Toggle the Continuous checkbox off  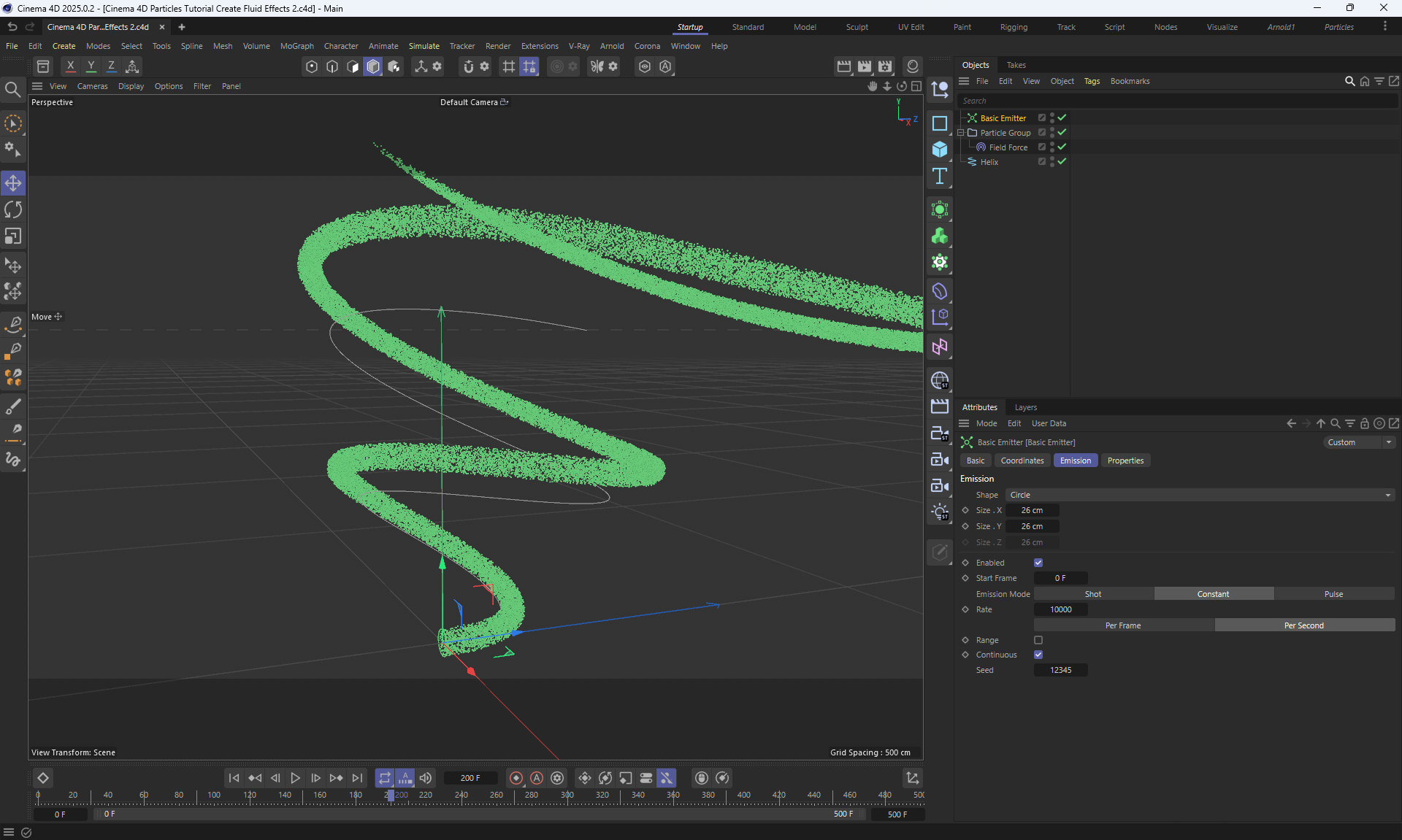[x=1038, y=655]
